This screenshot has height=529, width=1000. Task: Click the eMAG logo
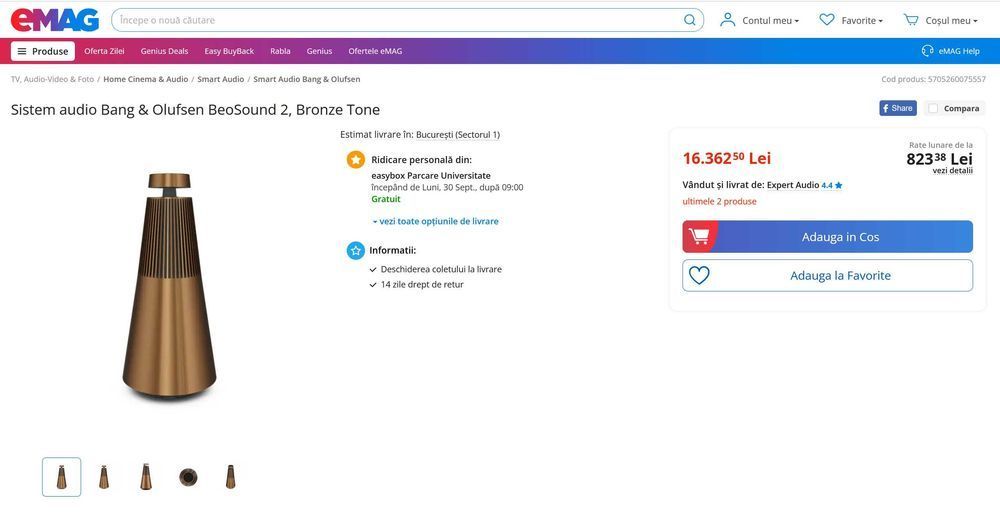pyautogui.click(x=55, y=20)
